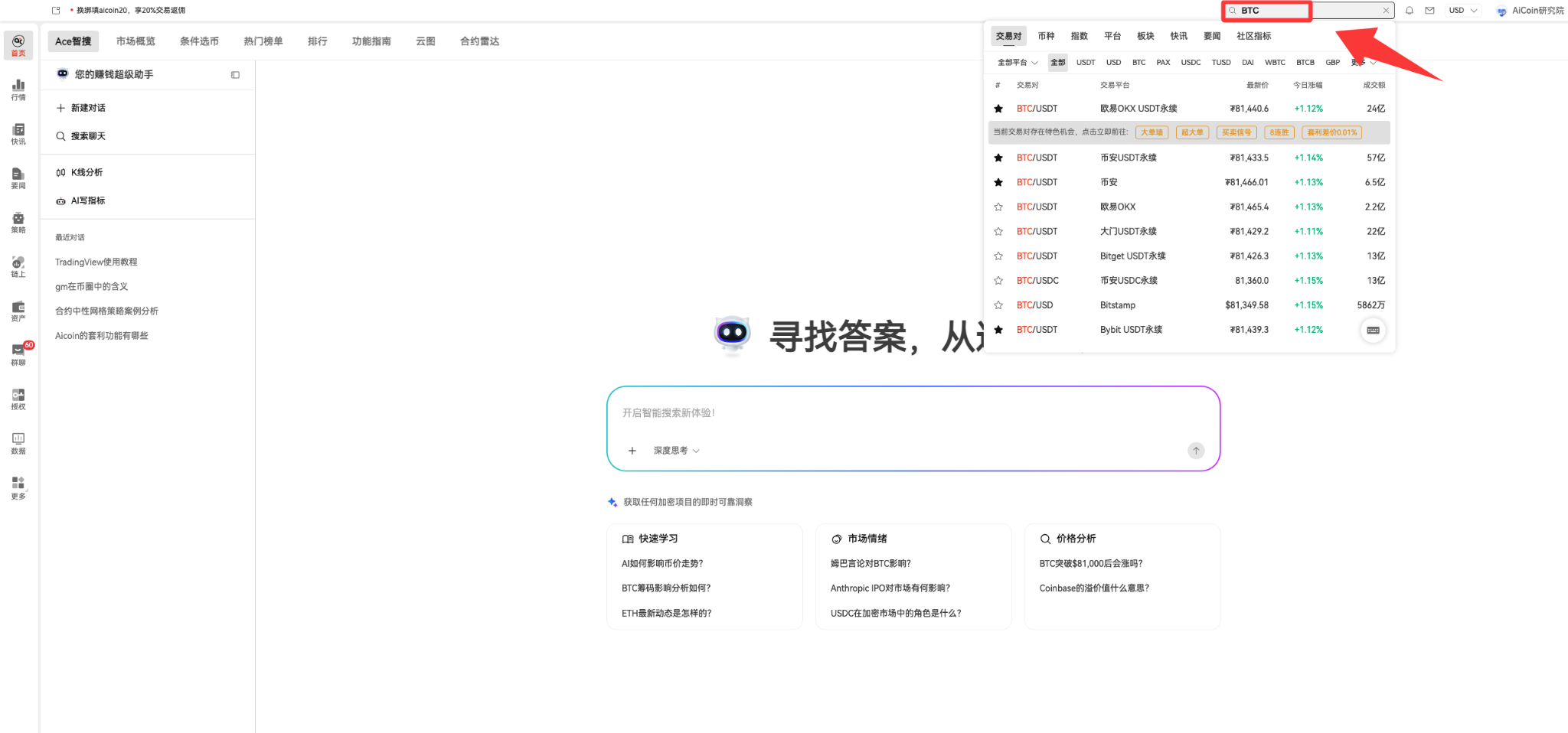Favorite the 大门USDT永续 pair star
Viewport: 1568px width, 733px height.
(998, 231)
